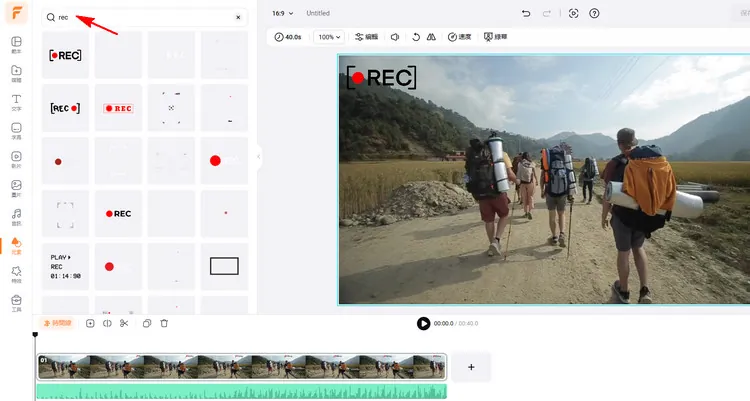
Task: Select clip 01 in the timeline
Action: [x=242, y=367]
